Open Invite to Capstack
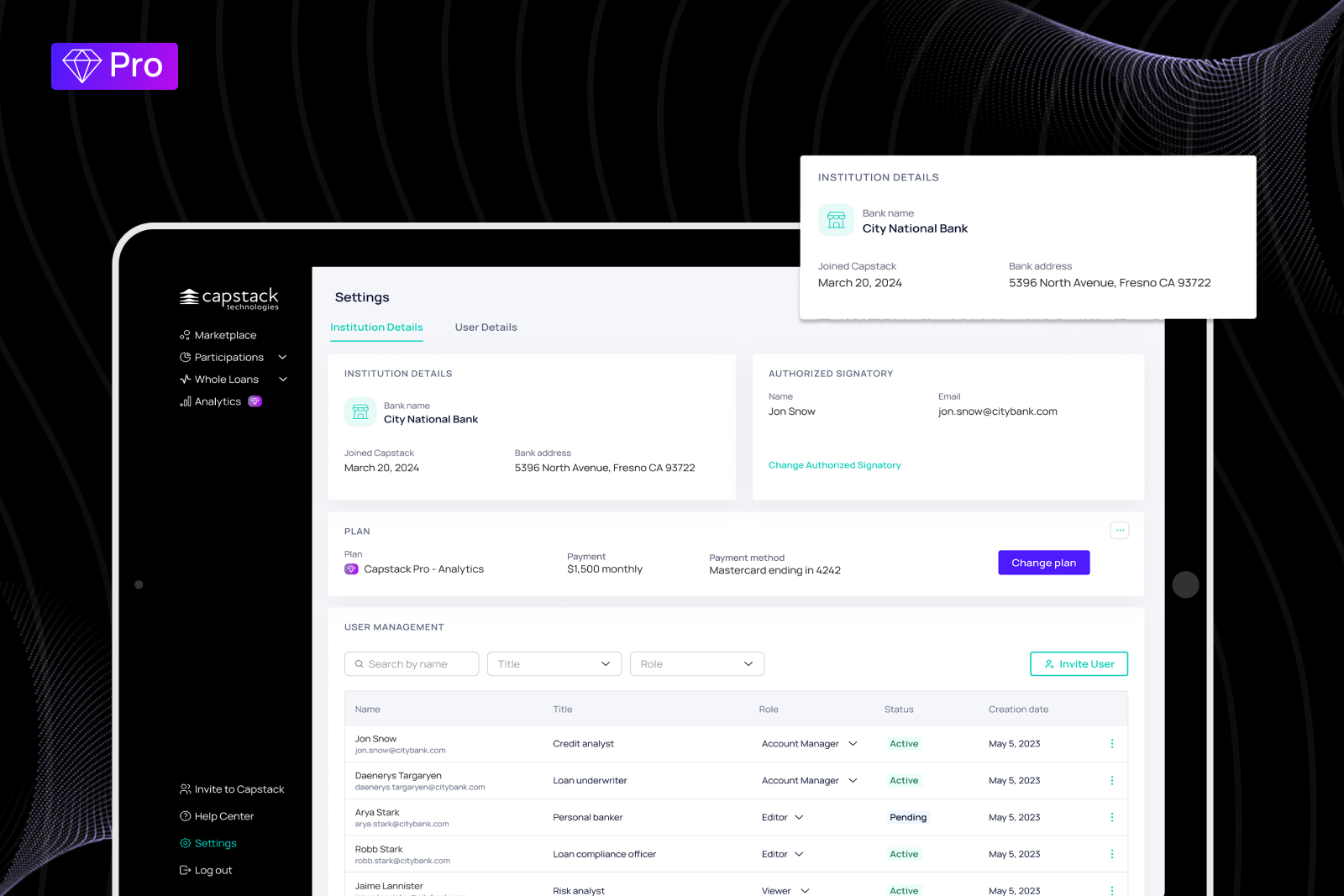 click(239, 789)
